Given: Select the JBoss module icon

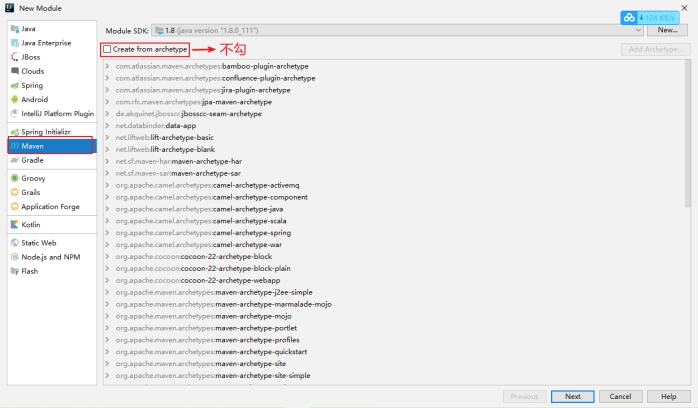Looking at the screenshot, I should tap(14, 57).
